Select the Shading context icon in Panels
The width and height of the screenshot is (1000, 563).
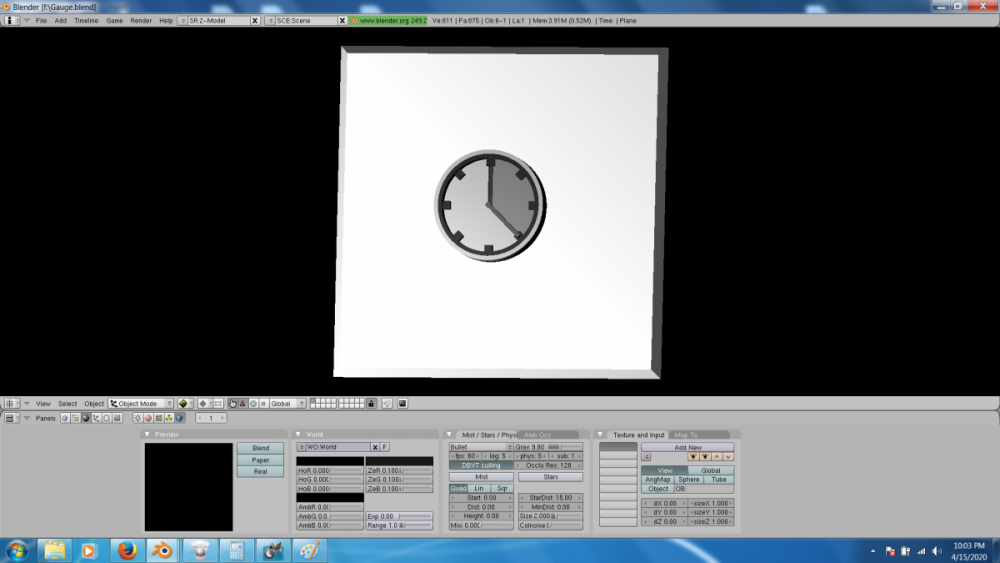(x=85, y=418)
